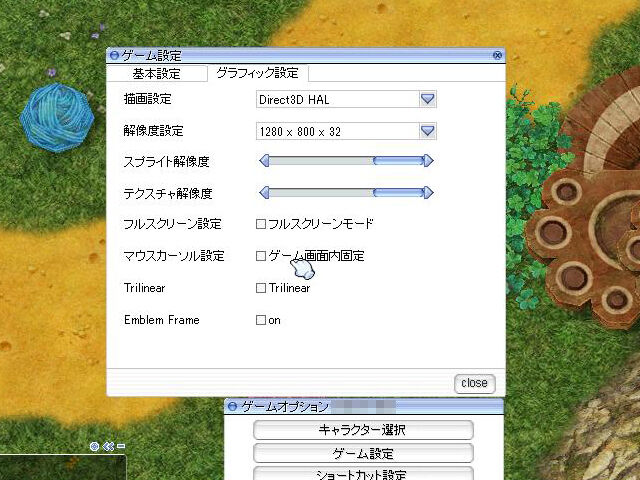Toggle the ゲーム画面内固定 checkbox
640x480 pixels.
pyautogui.click(x=261, y=256)
